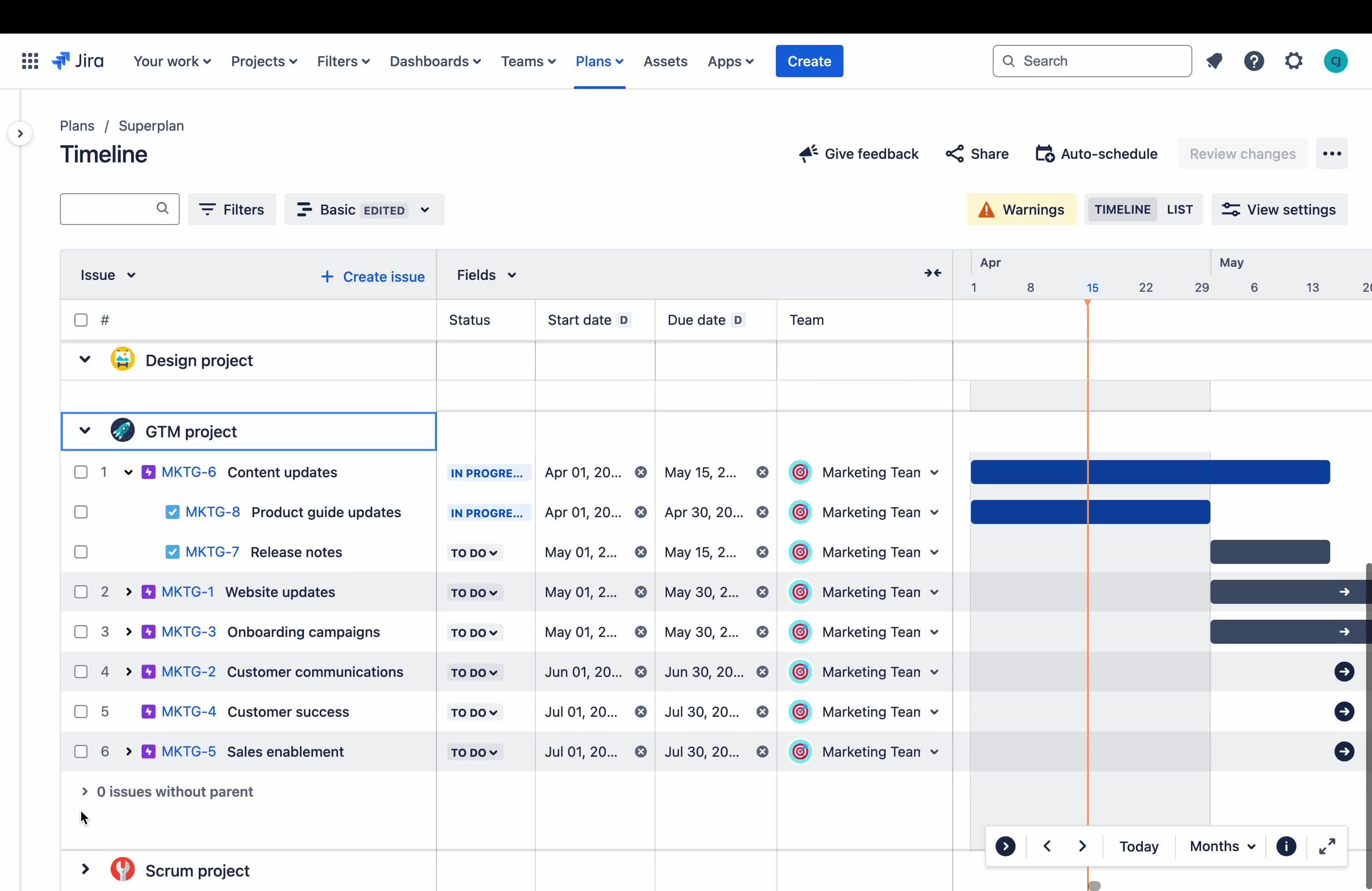Expand the Scrum project section
This screenshot has width=1372, height=891.
coord(85,870)
